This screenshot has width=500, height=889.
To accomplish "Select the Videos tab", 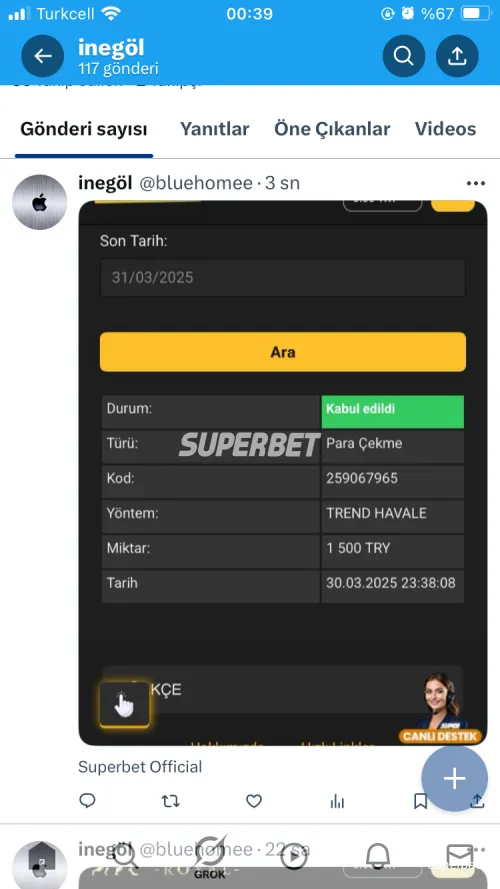I will pyautogui.click(x=446, y=129).
